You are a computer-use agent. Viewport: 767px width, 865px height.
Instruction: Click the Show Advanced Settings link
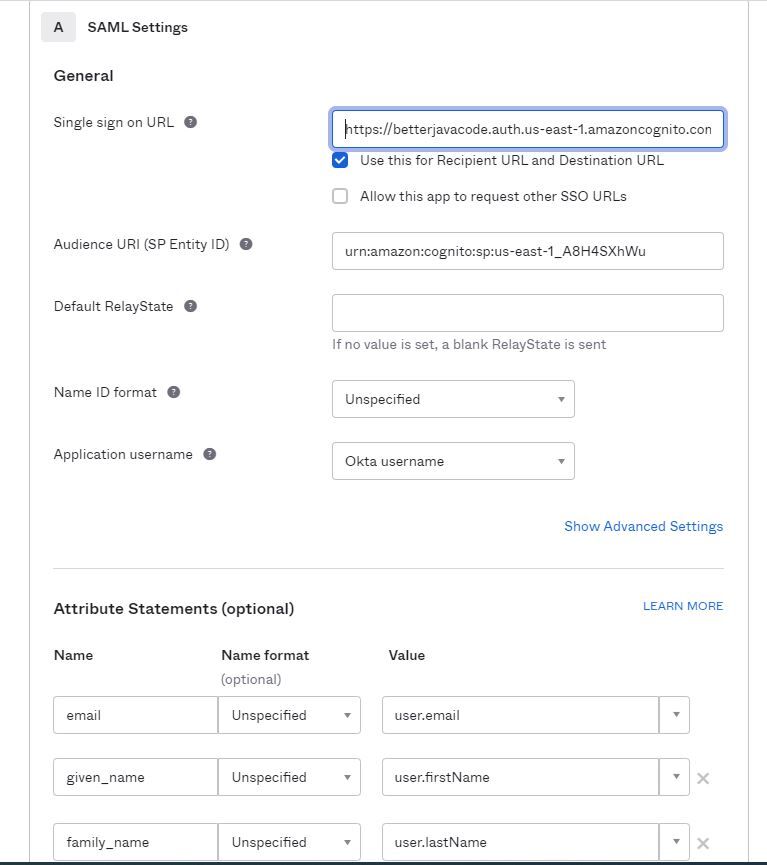(x=643, y=526)
